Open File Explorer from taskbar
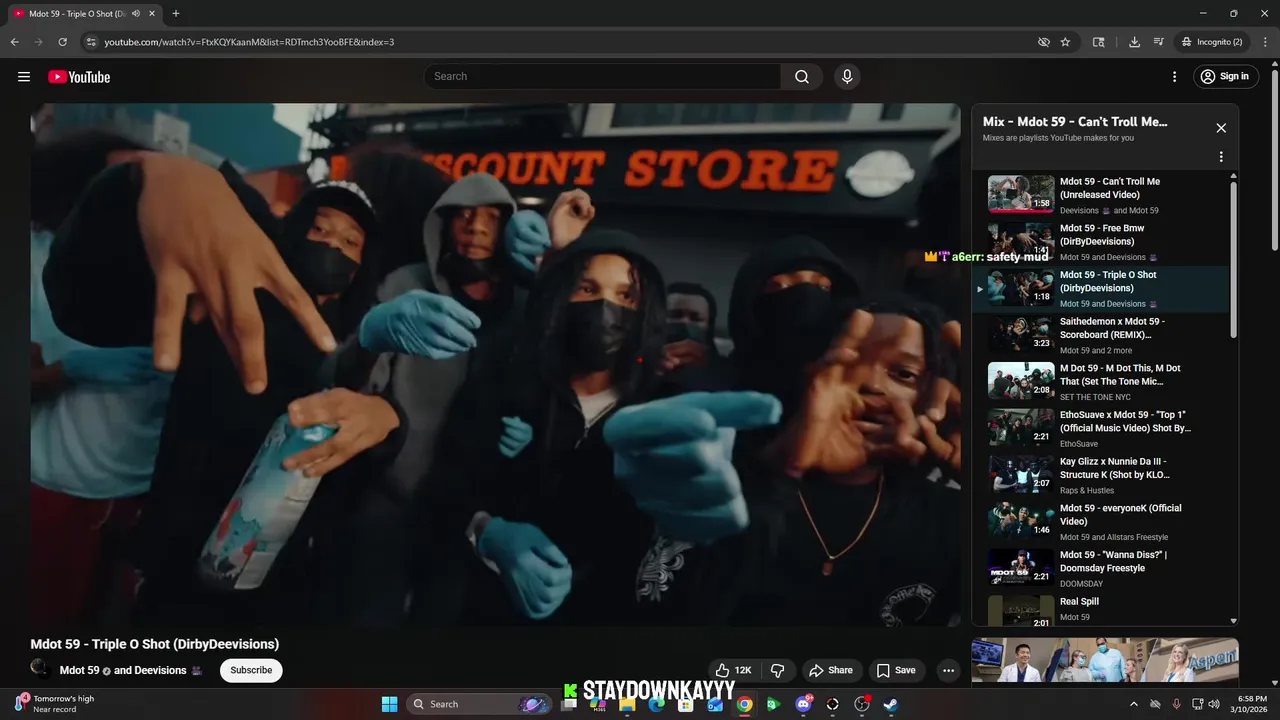This screenshot has height=720, width=1280. [627, 704]
